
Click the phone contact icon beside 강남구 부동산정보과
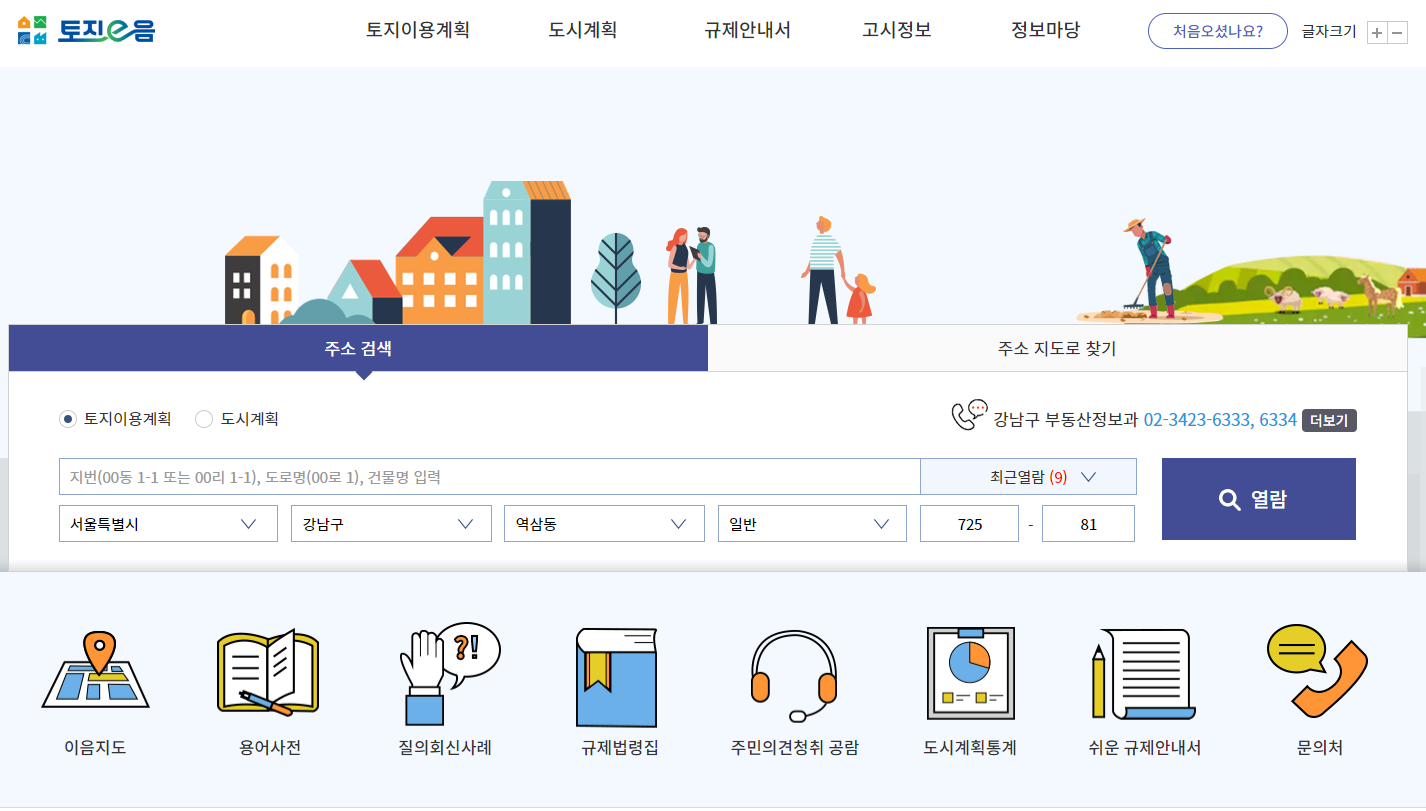tap(968, 415)
